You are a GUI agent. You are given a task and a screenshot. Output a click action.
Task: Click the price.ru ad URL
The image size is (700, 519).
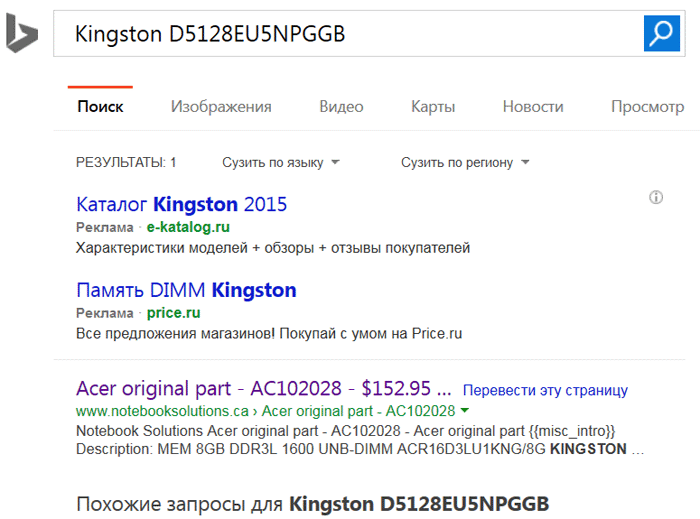click(x=173, y=313)
